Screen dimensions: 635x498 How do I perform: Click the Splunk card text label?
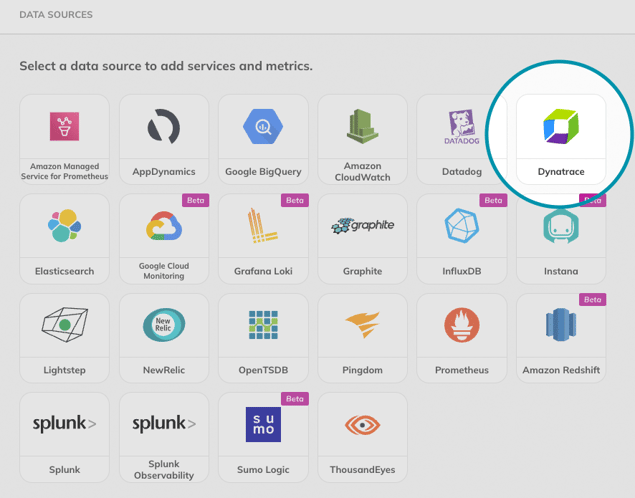pyautogui.click(x=64, y=470)
